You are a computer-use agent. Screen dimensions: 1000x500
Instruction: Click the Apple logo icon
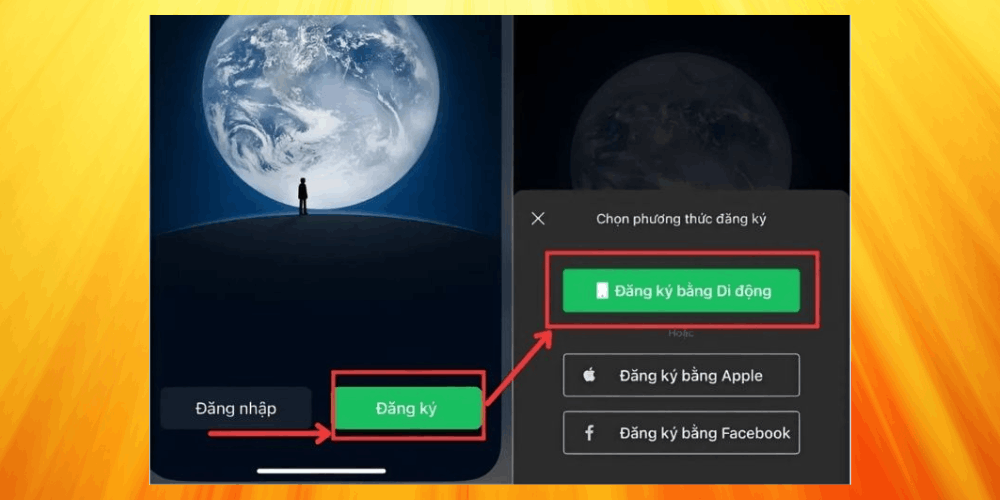[x=589, y=375]
